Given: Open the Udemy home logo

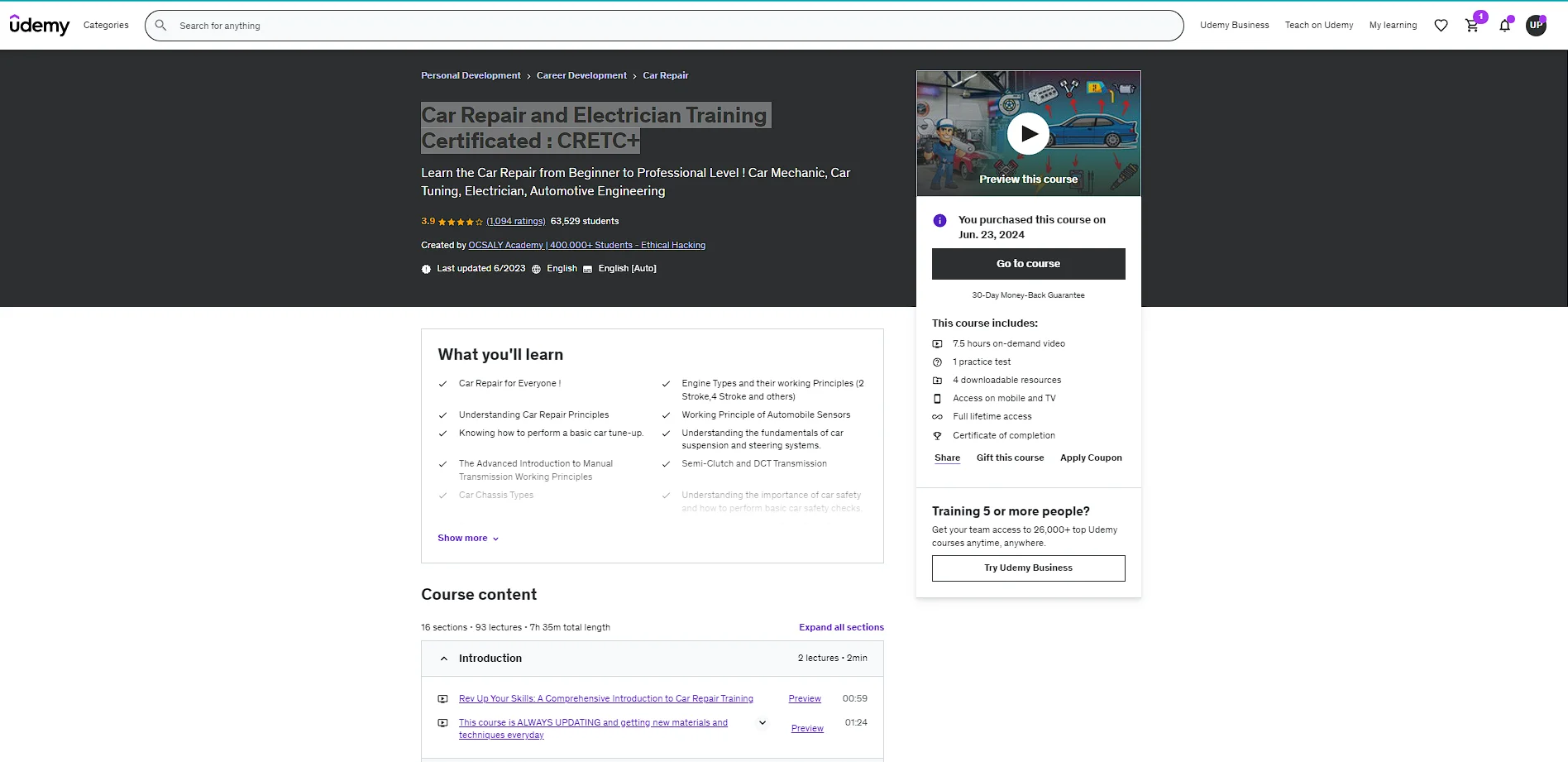Looking at the screenshot, I should point(40,26).
